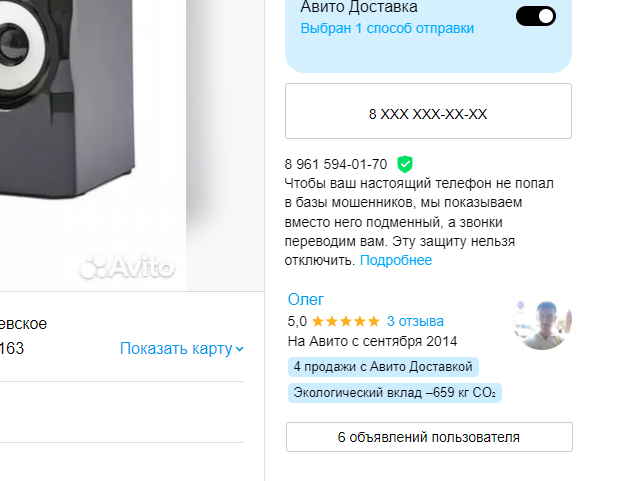640x481 pixels.
Task: Toggle the Авито Доставка switch
Action: point(536,16)
